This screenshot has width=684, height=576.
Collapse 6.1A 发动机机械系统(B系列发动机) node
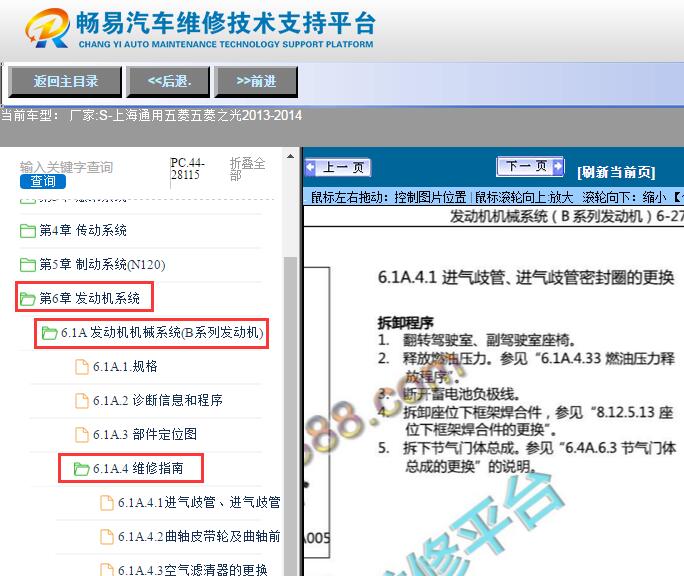pyautogui.click(x=162, y=333)
